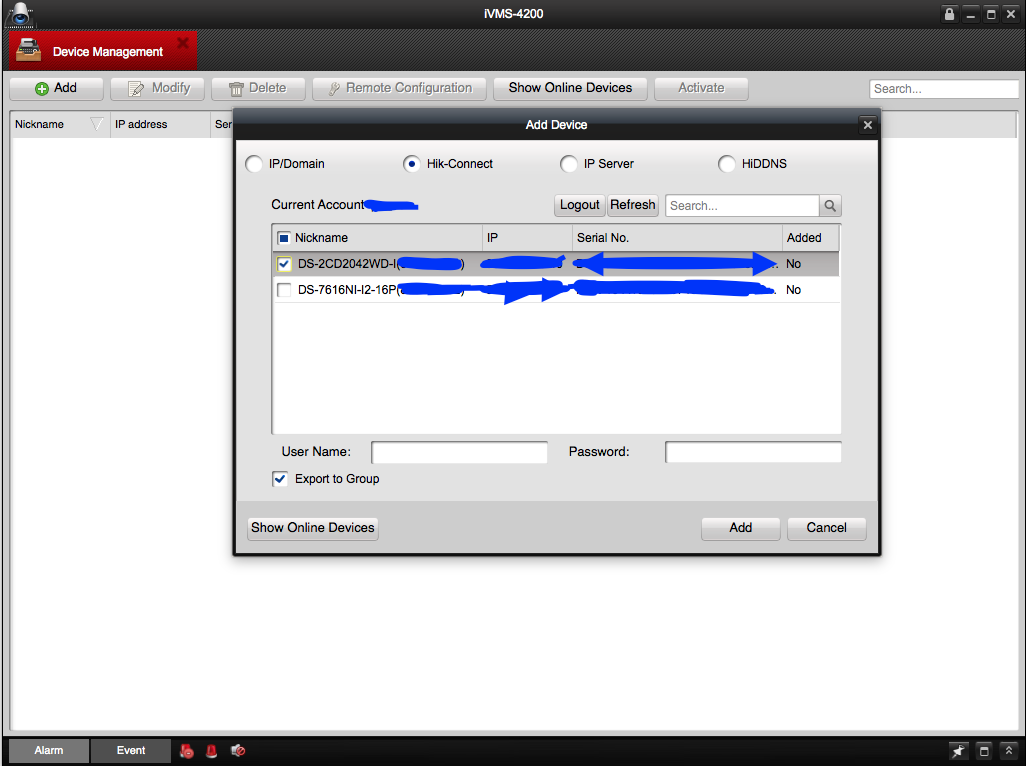Click the red alarm siren icon
Viewport: 1026px width, 766px height.
tap(211, 751)
